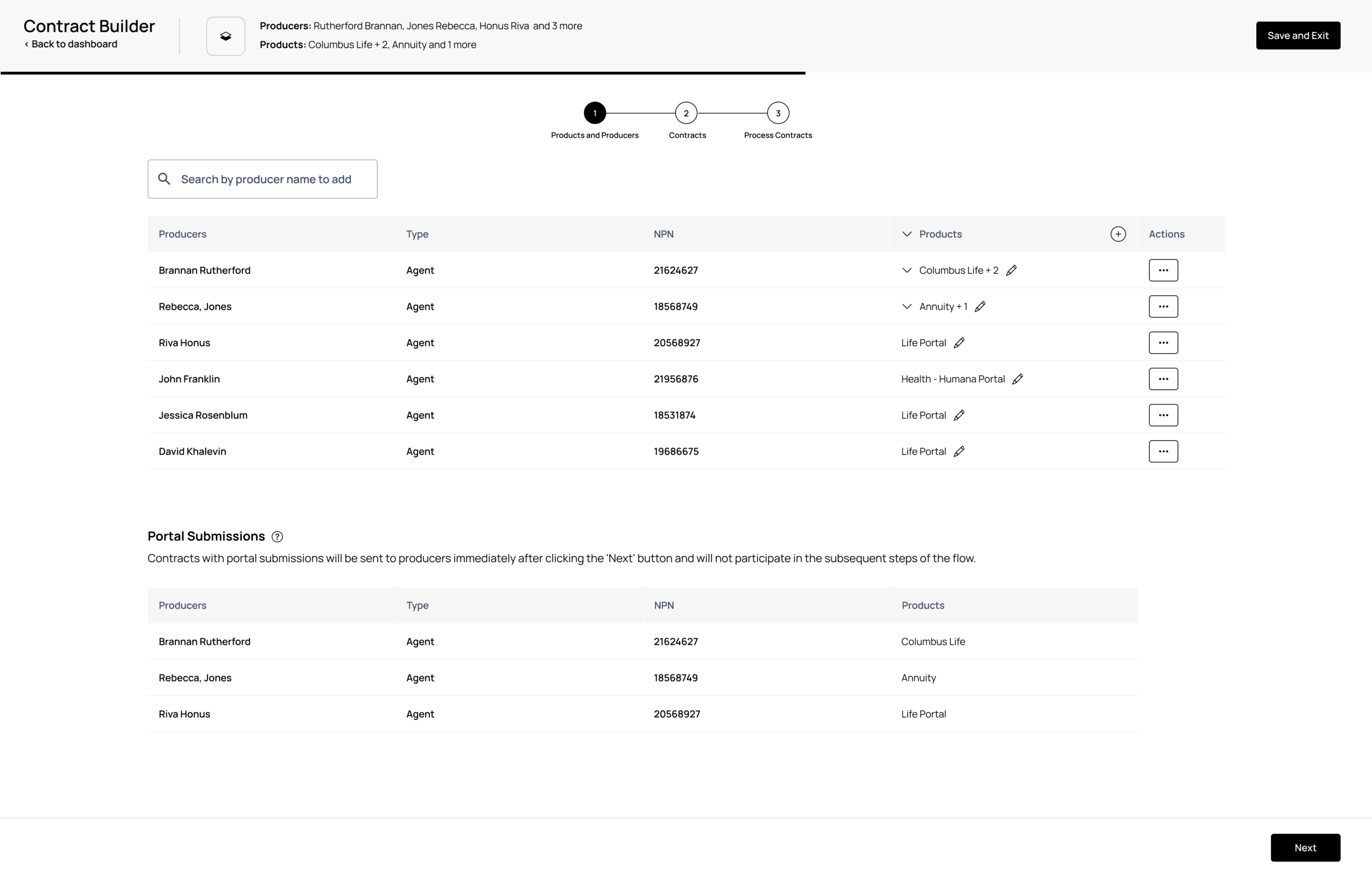Open actions menu for Riva Honus

1163,343
